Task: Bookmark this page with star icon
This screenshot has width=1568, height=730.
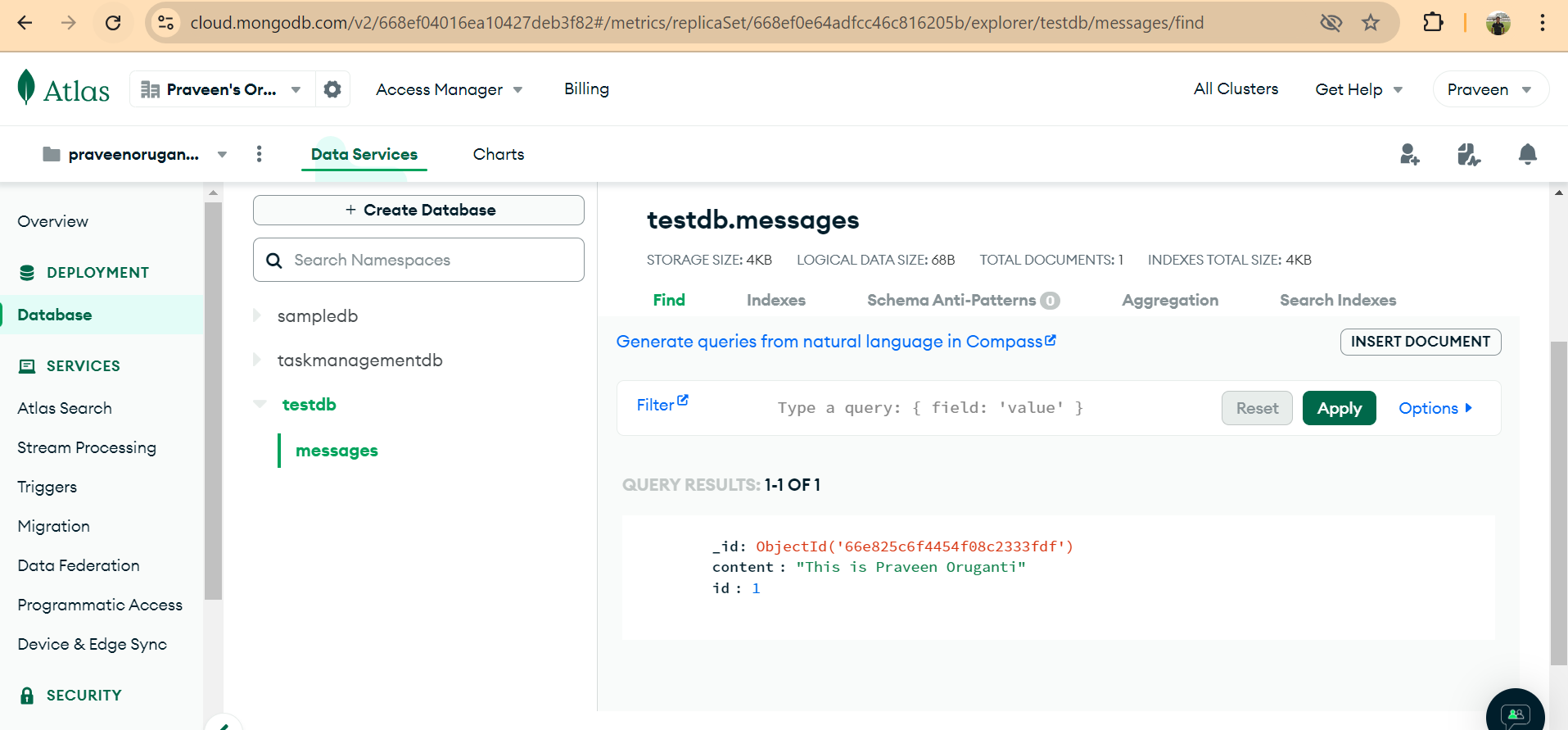Action: (x=1371, y=23)
